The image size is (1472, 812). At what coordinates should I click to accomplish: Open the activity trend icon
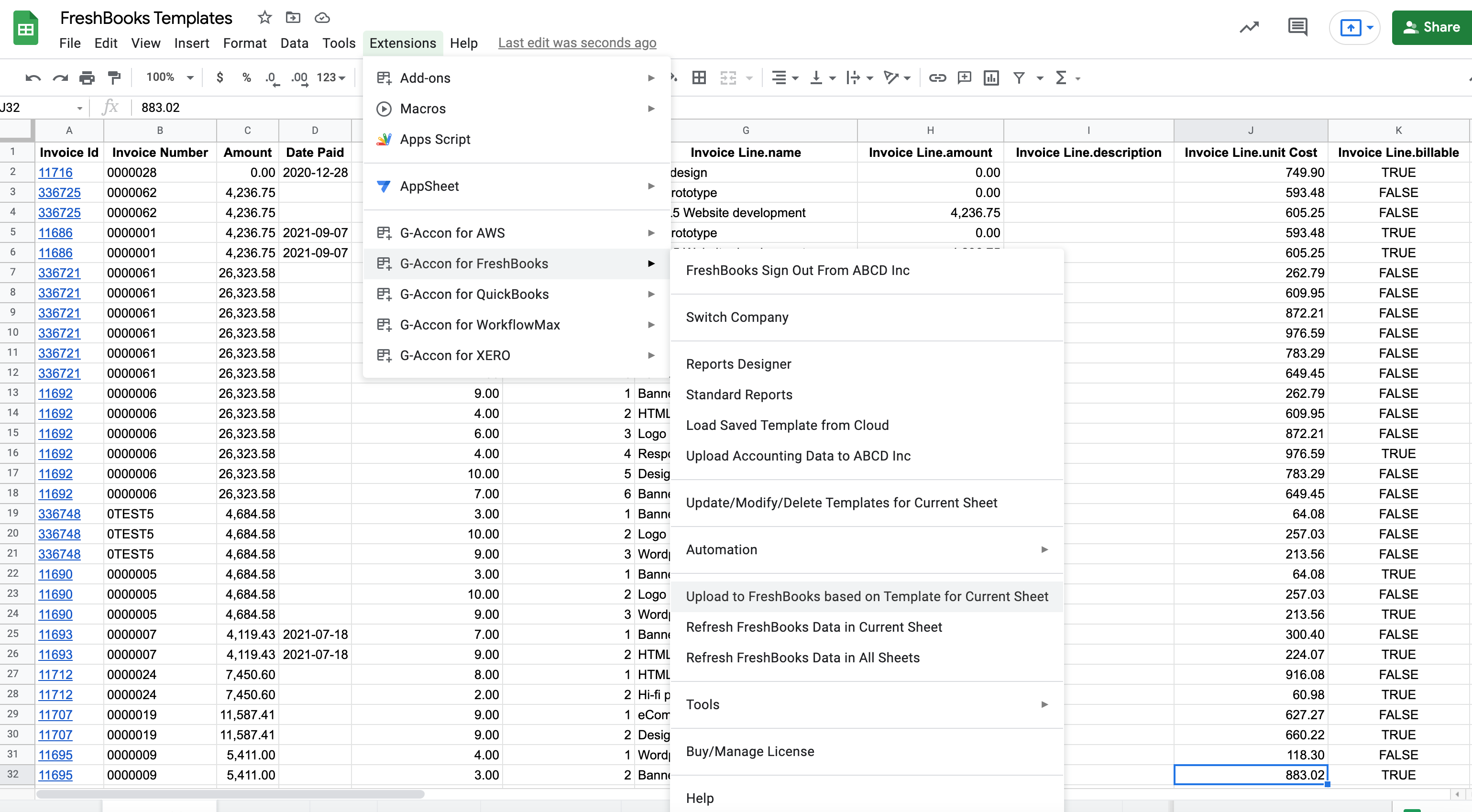pyautogui.click(x=1249, y=27)
